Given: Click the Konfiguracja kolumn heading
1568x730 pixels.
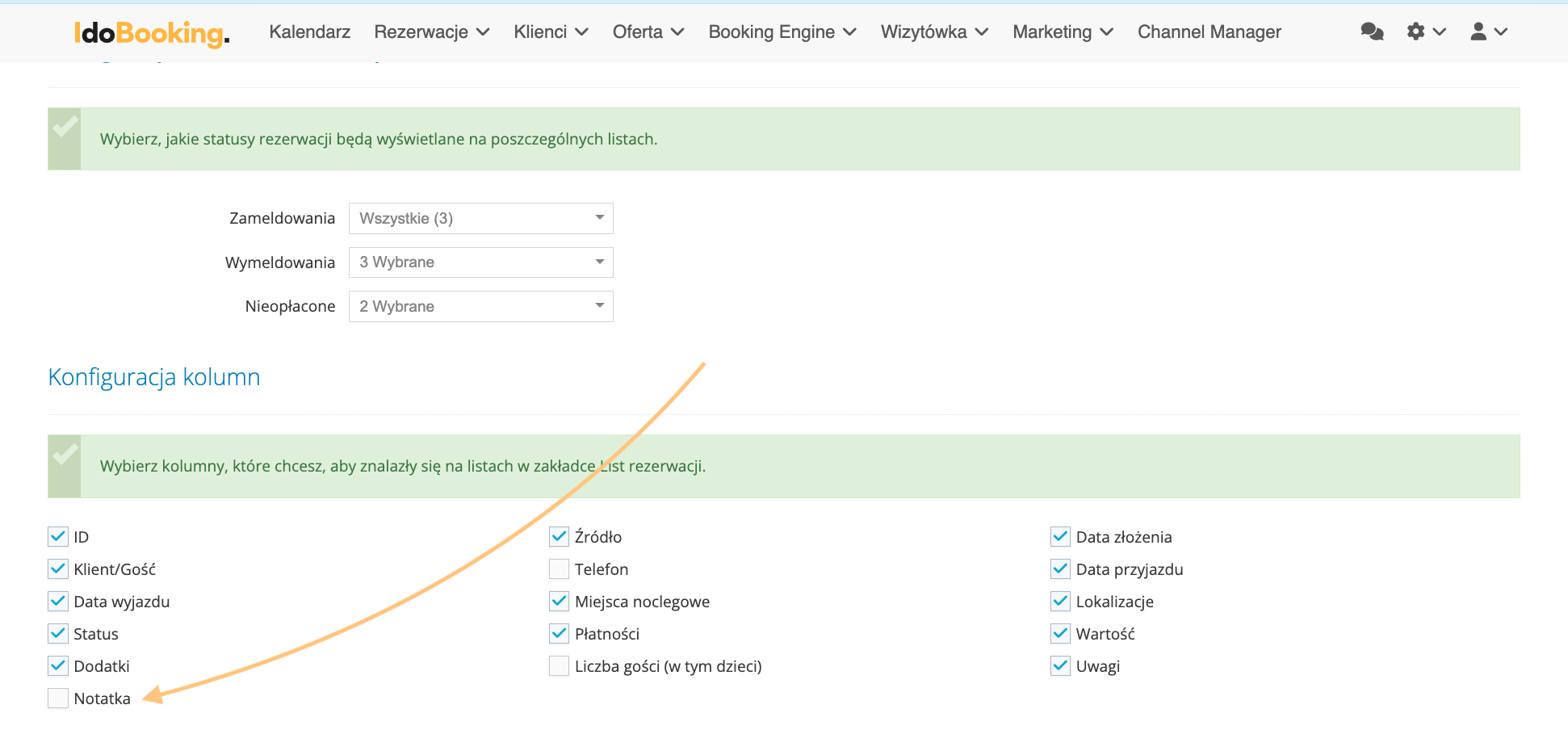Looking at the screenshot, I should [154, 377].
